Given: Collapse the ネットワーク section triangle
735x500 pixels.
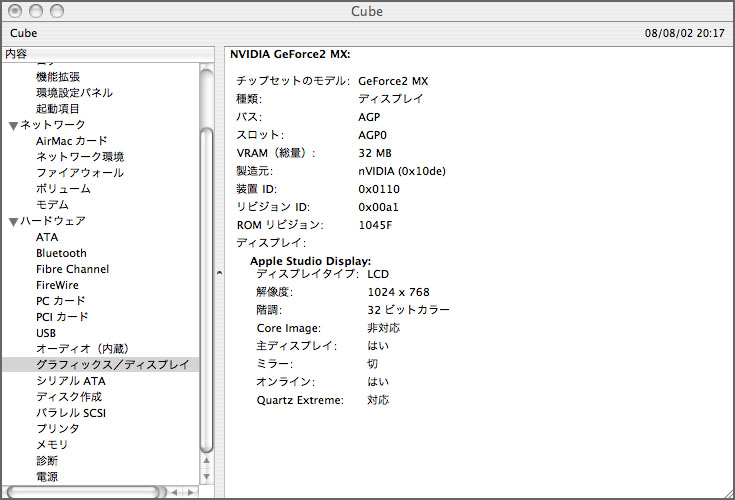Looking at the screenshot, I should [13, 126].
